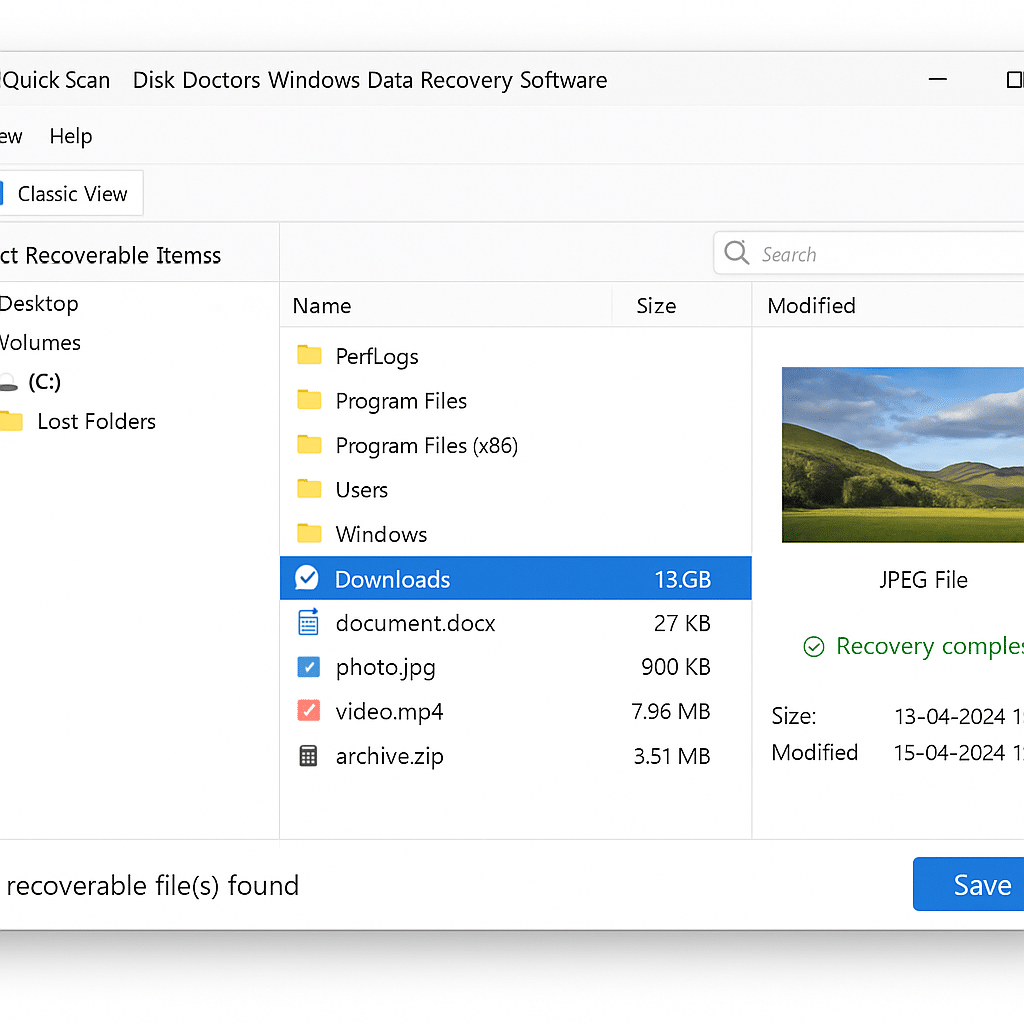Click the document.docx file icon
The height and width of the screenshot is (1024, 1024).
pos(307,622)
